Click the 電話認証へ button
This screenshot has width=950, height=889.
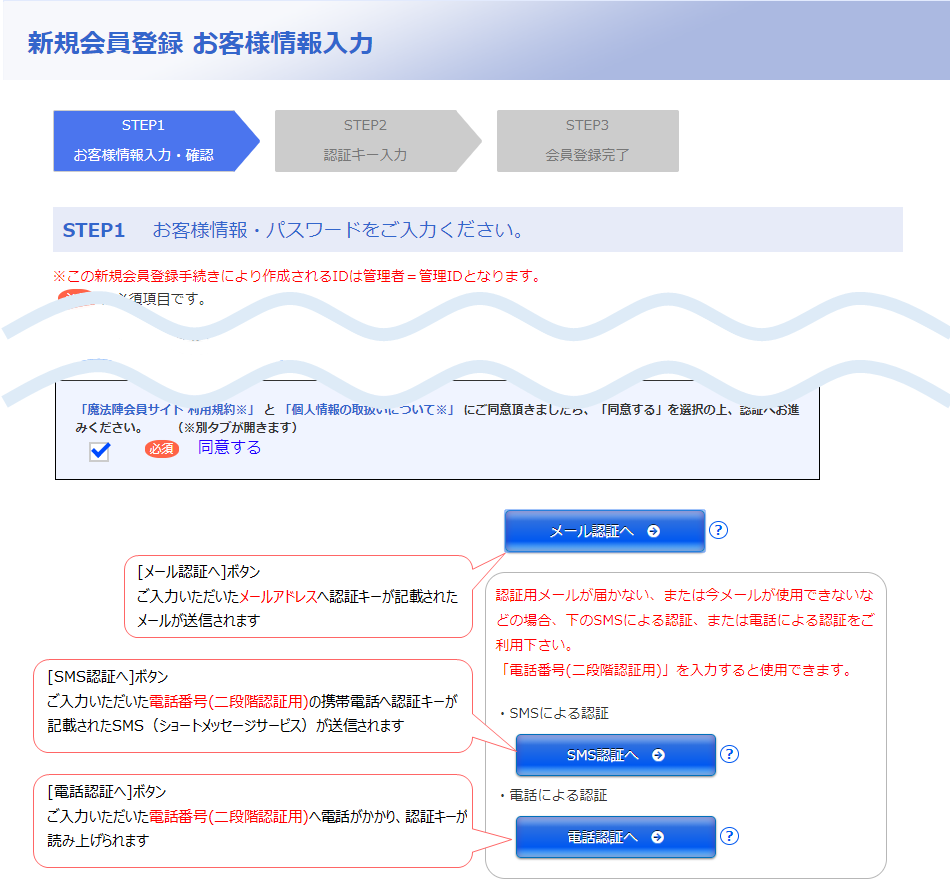pos(615,837)
